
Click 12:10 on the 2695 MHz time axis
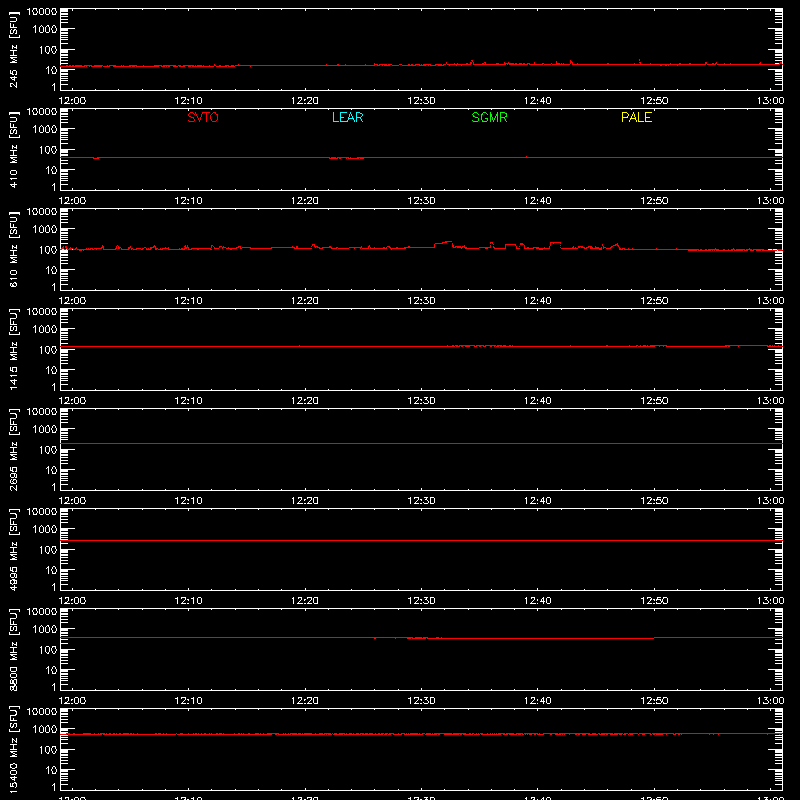188,501
